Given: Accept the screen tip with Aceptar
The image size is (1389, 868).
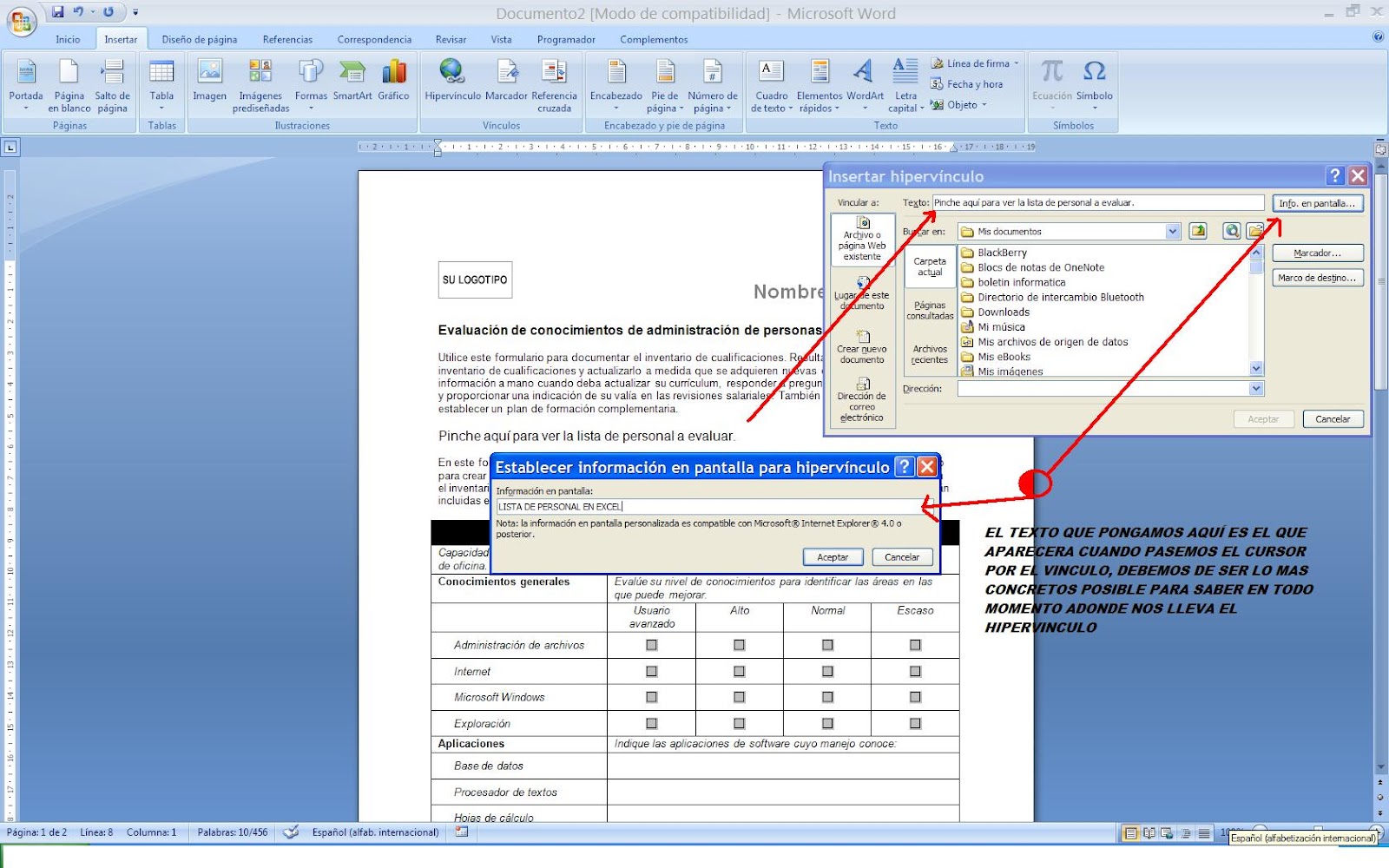Looking at the screenshot, I should (x=833, y=557).
